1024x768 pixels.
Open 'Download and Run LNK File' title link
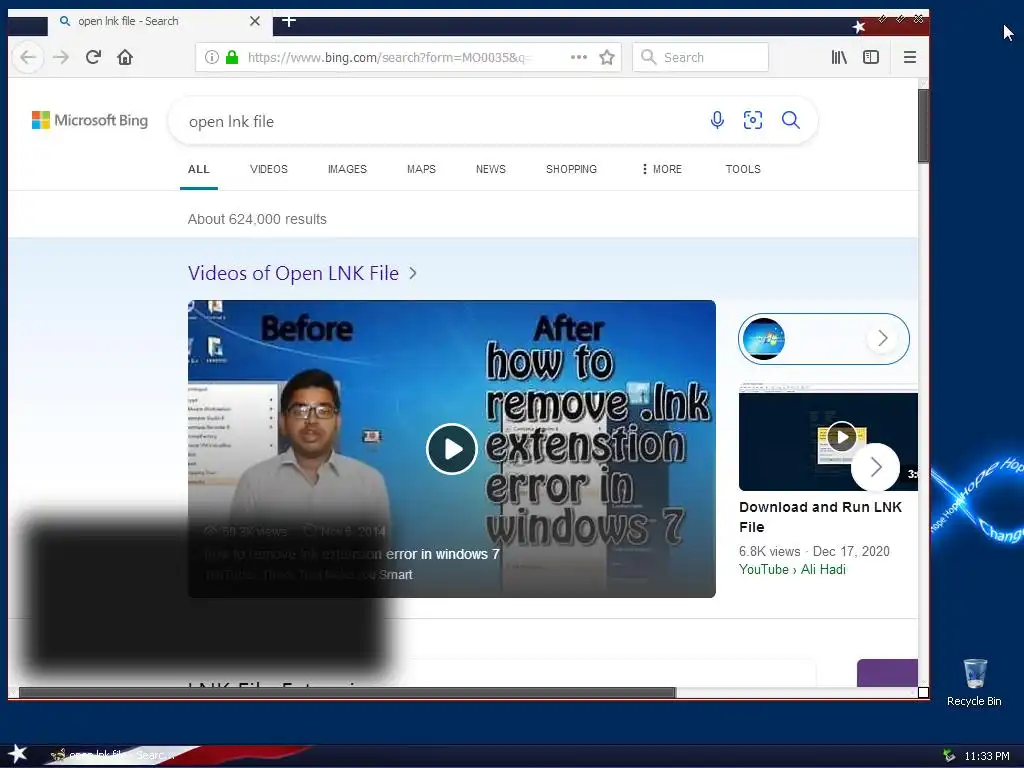click(x=820, y=517)
